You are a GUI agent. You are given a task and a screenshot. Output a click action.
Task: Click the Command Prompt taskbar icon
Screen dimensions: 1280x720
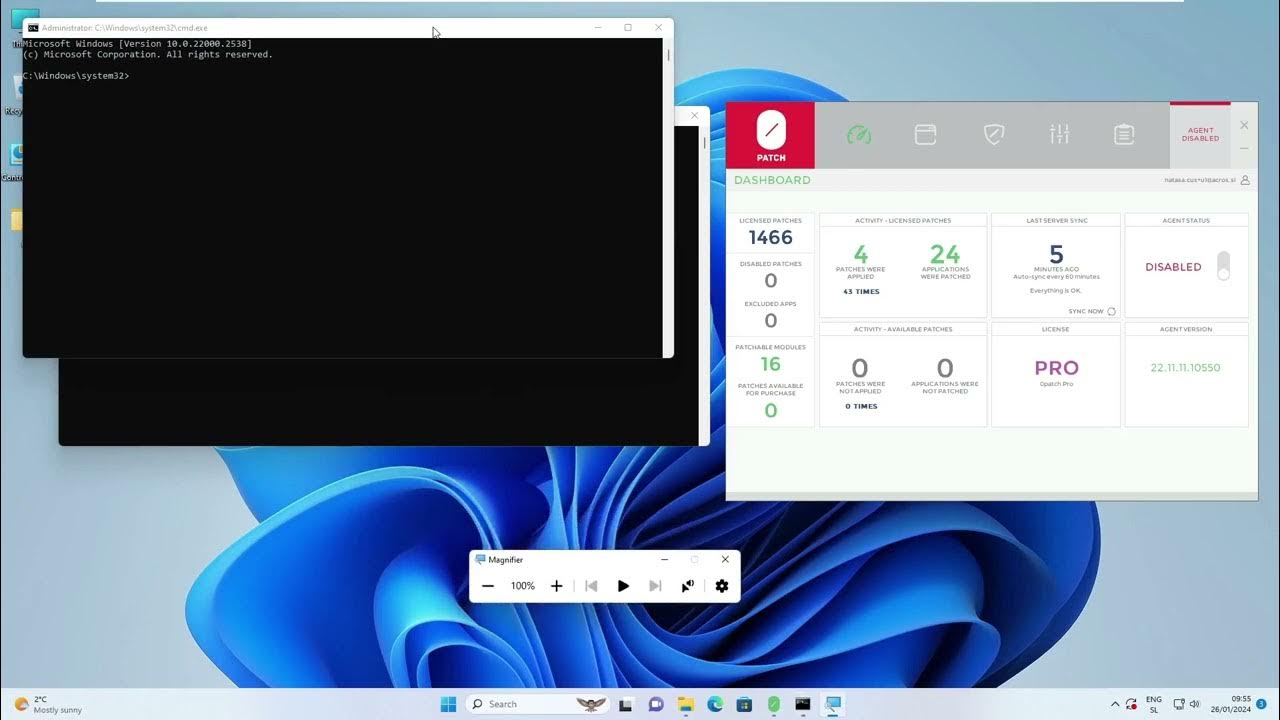click(x=803, y=704)
